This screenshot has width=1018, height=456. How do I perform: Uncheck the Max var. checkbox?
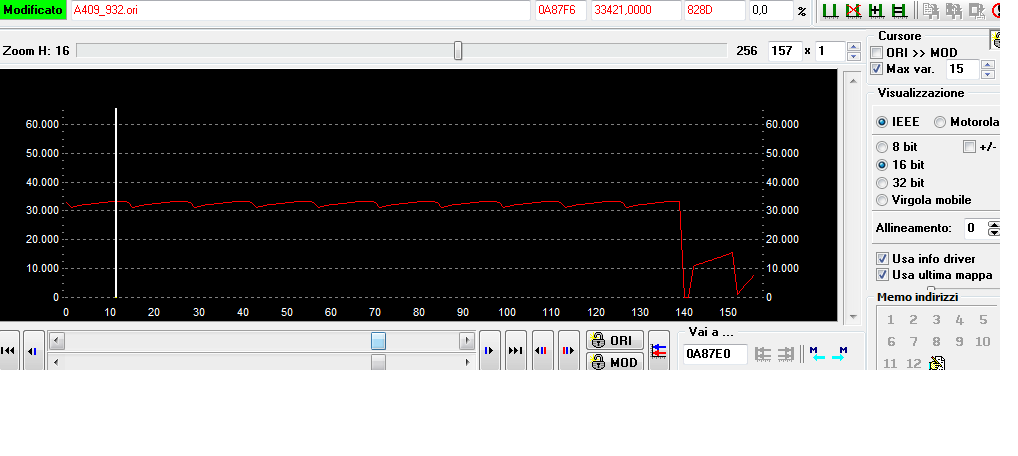tap(876, 68)
